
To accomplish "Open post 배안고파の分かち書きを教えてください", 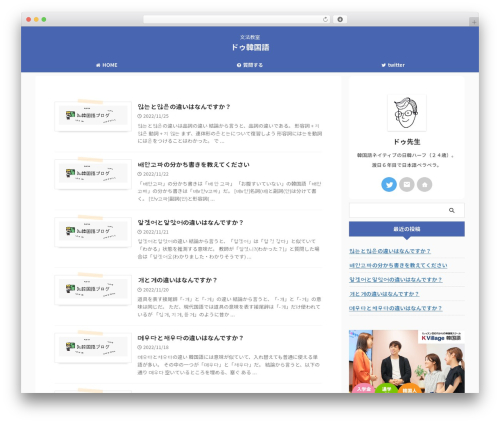I will (193, 165).
